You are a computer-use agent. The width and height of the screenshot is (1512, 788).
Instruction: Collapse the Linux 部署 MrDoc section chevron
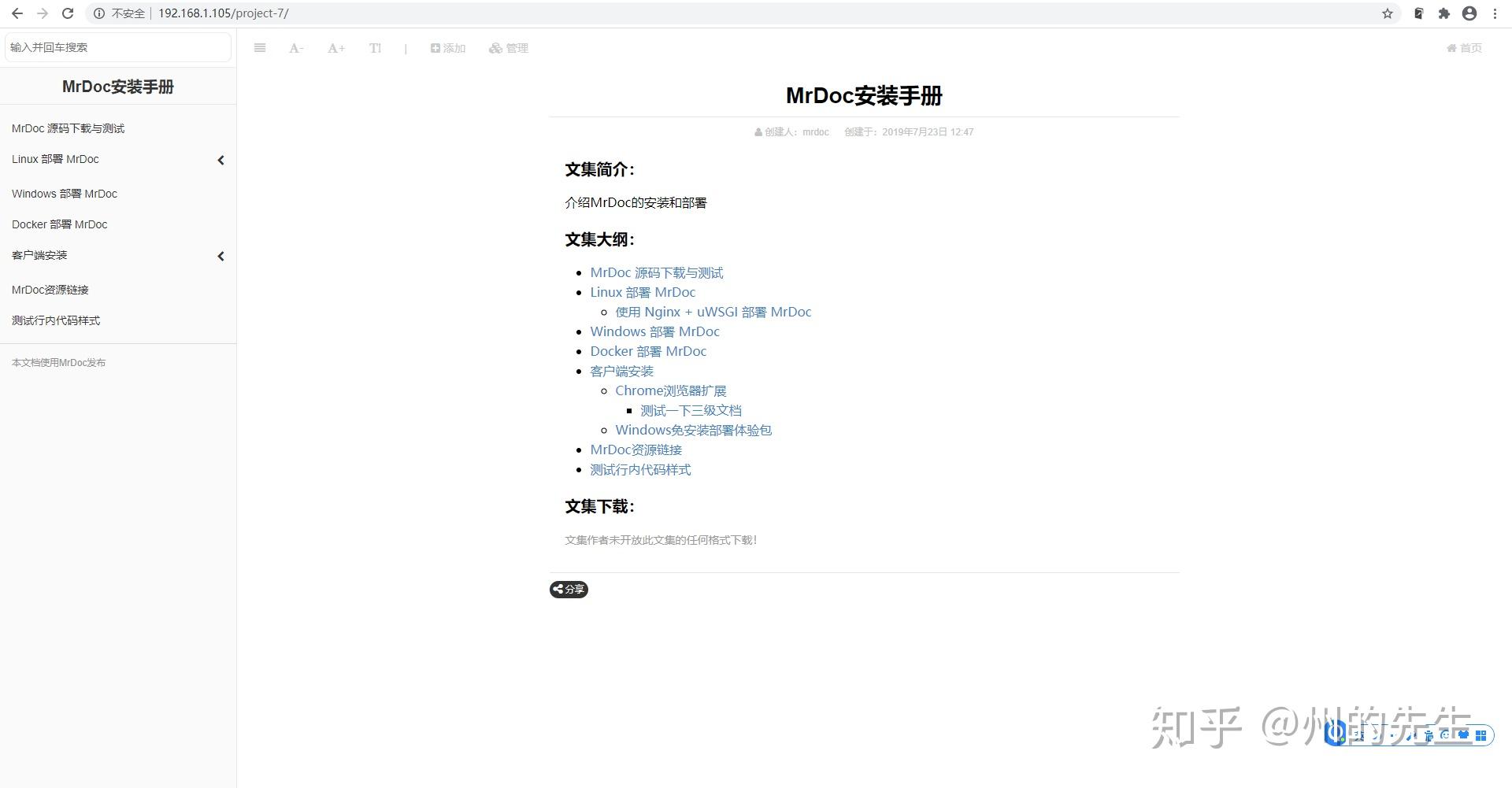coord(220,160)
